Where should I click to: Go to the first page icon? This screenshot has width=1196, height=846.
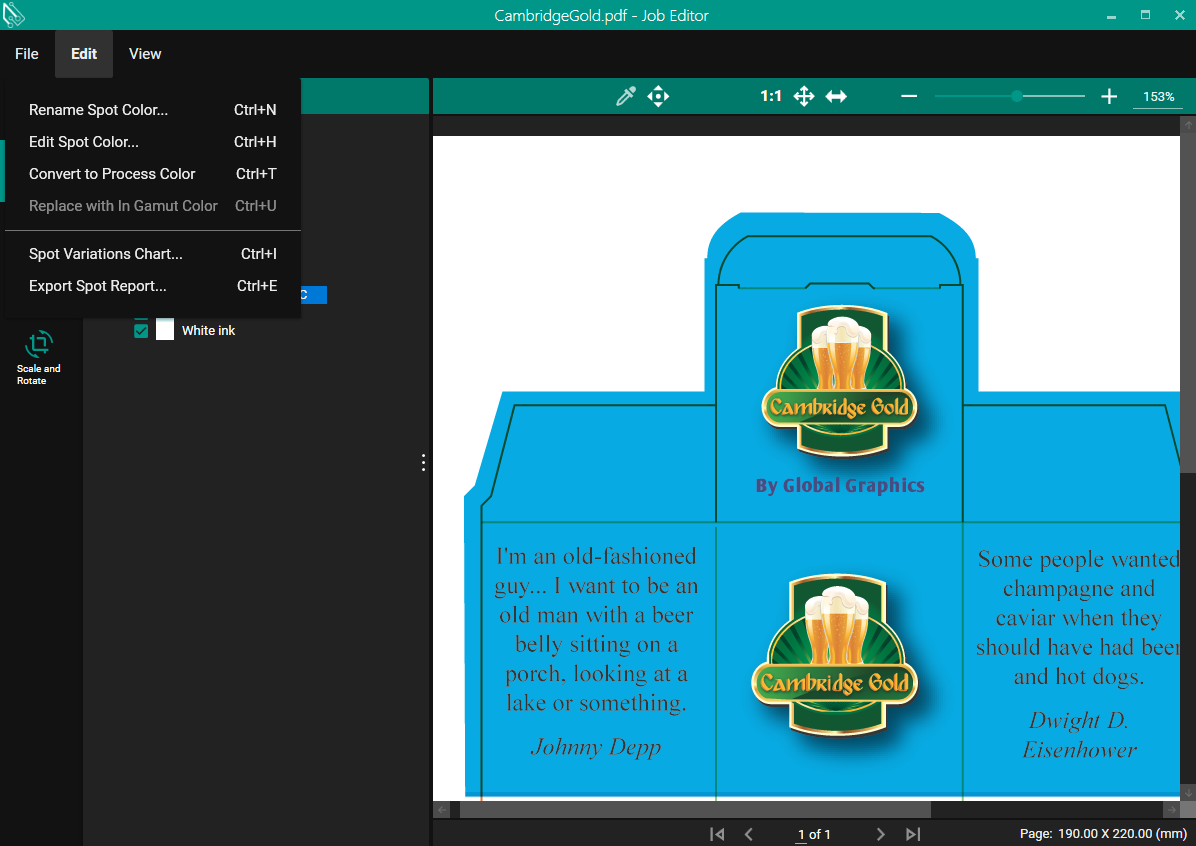click(716, 834)
